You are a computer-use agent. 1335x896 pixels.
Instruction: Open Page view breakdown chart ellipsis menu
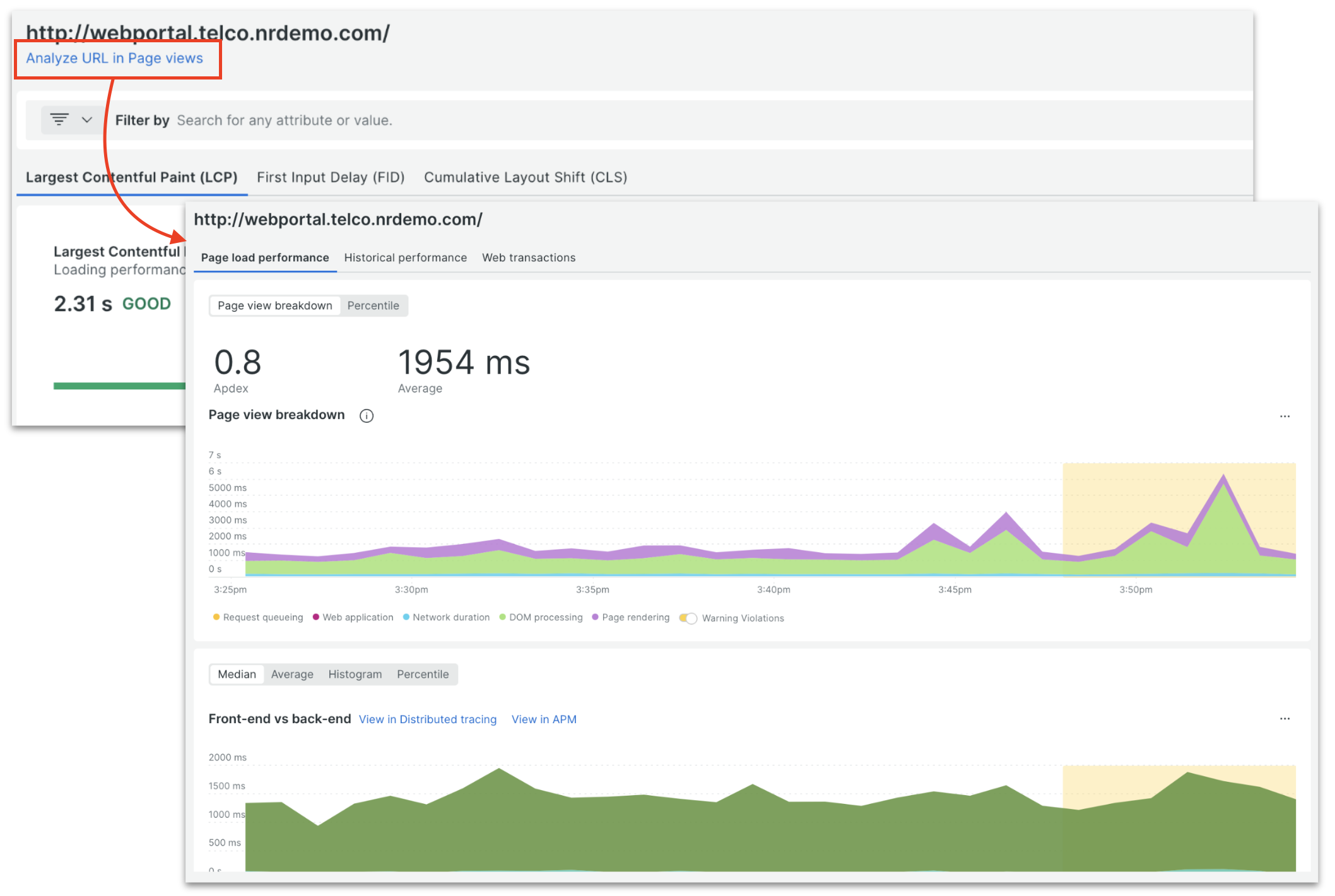[1285, 416]
